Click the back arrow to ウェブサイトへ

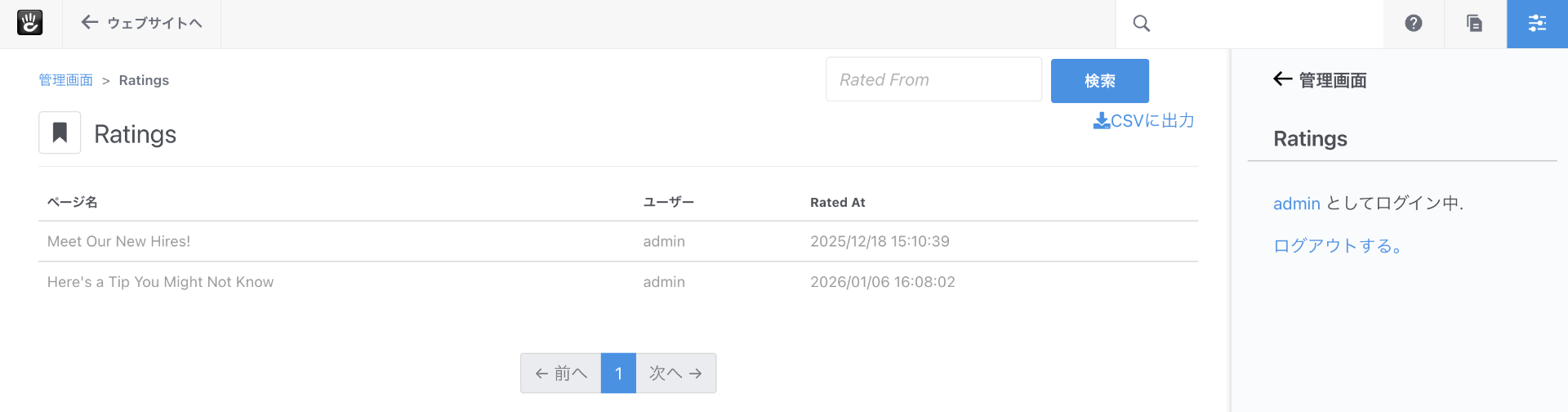(x=90, y=23)
